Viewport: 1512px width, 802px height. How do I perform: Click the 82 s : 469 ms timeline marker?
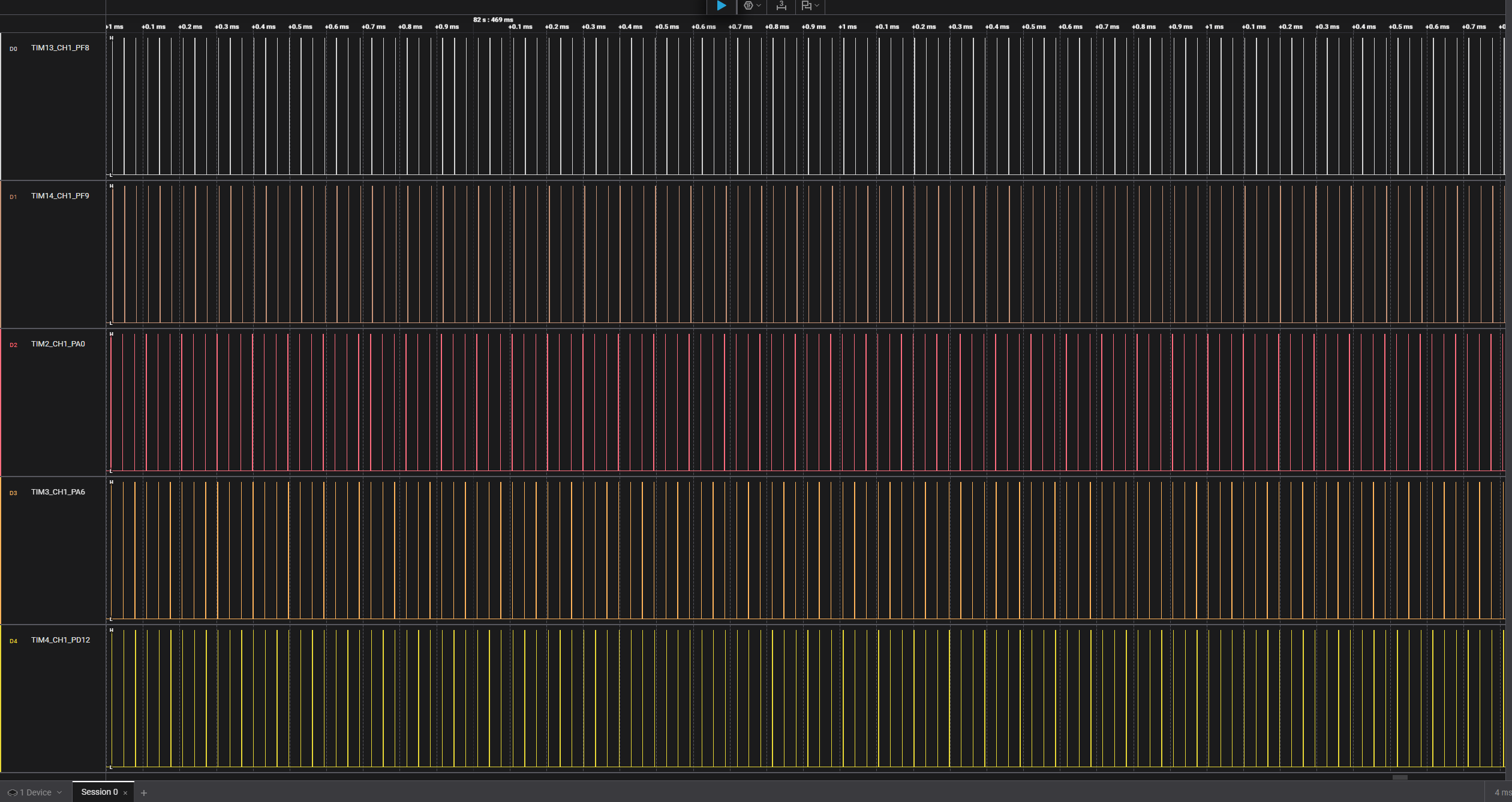(x=493, y=20)
